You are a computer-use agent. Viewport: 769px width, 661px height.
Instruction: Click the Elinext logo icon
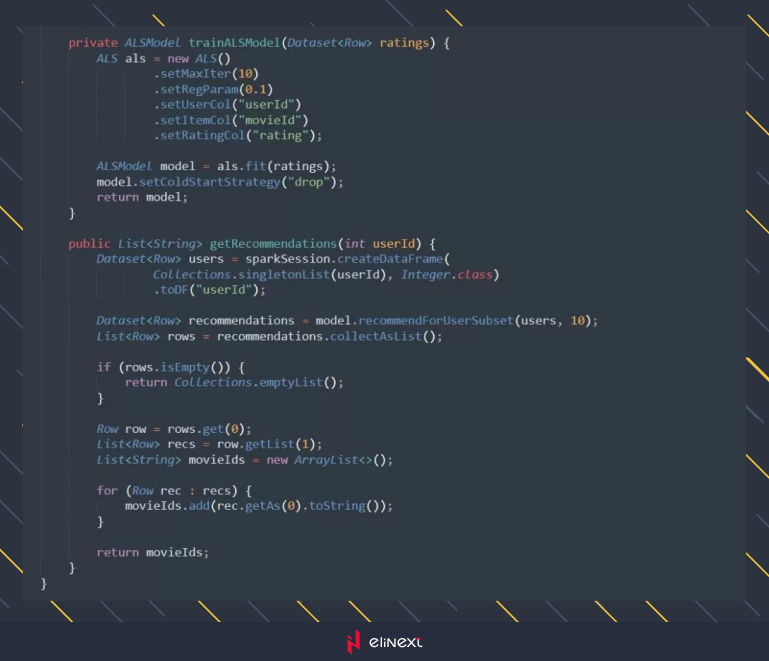(x=352, y=642)
